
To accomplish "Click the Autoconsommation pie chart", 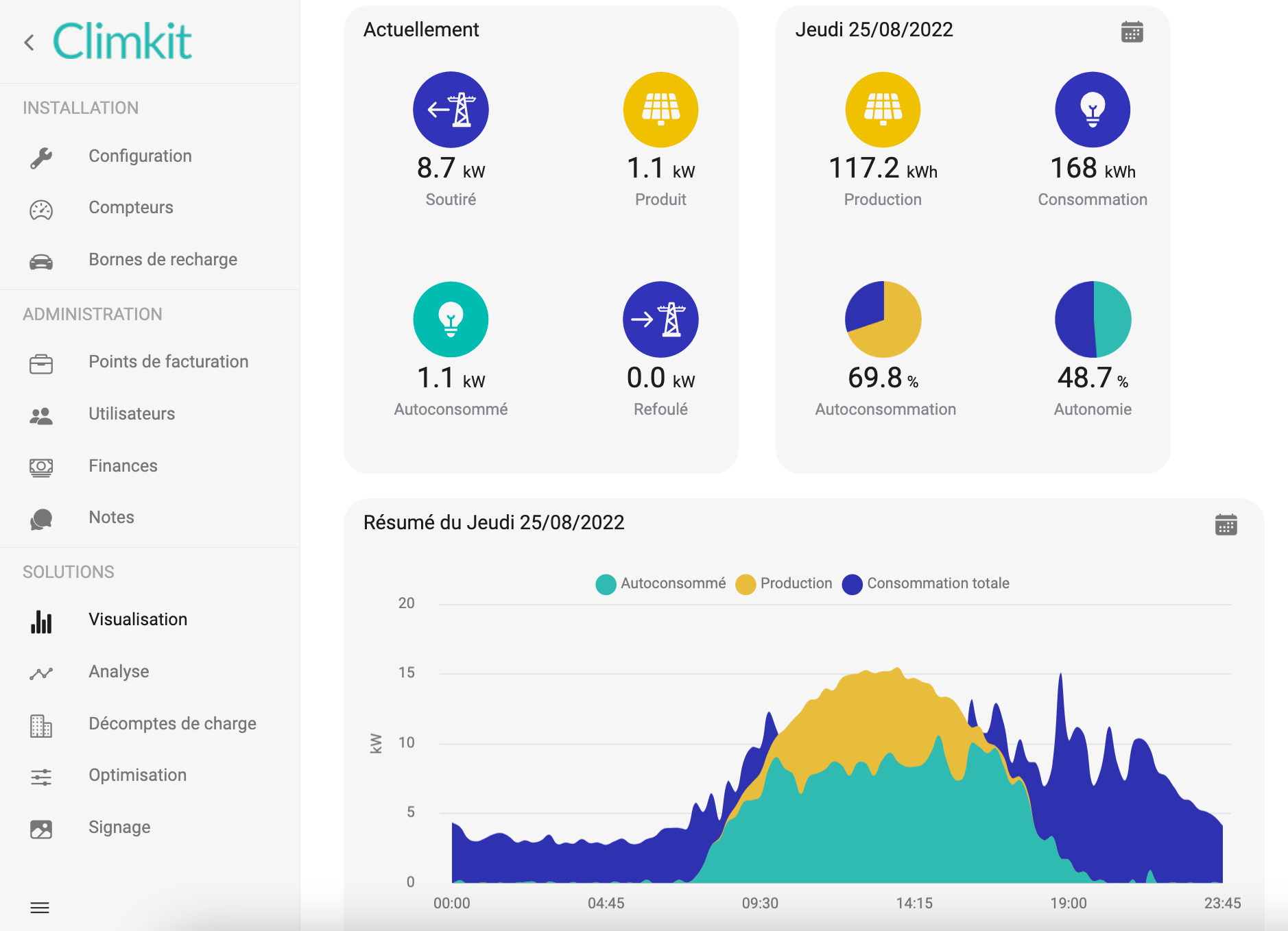I will 883,319.
